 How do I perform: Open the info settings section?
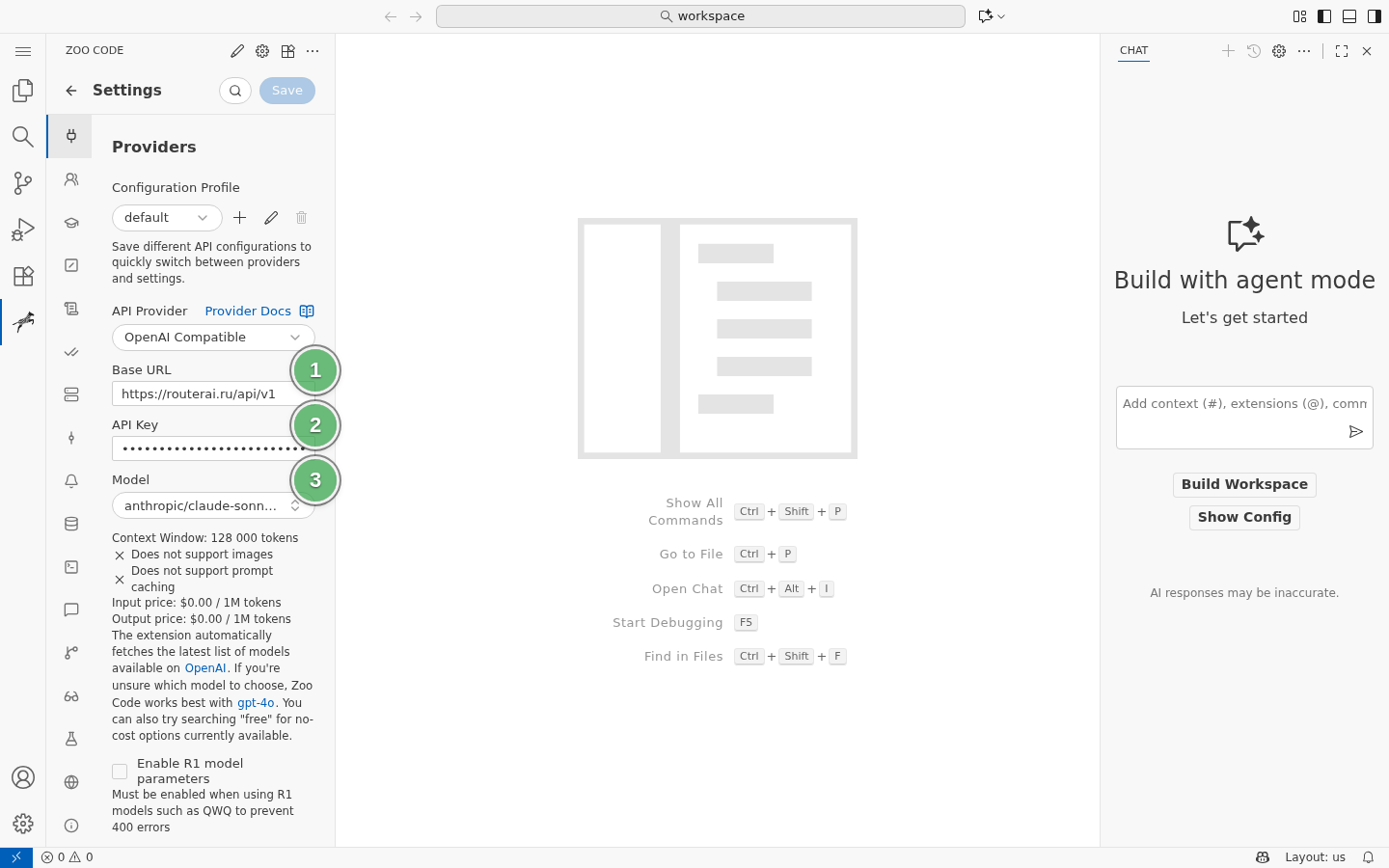(71, 826)
